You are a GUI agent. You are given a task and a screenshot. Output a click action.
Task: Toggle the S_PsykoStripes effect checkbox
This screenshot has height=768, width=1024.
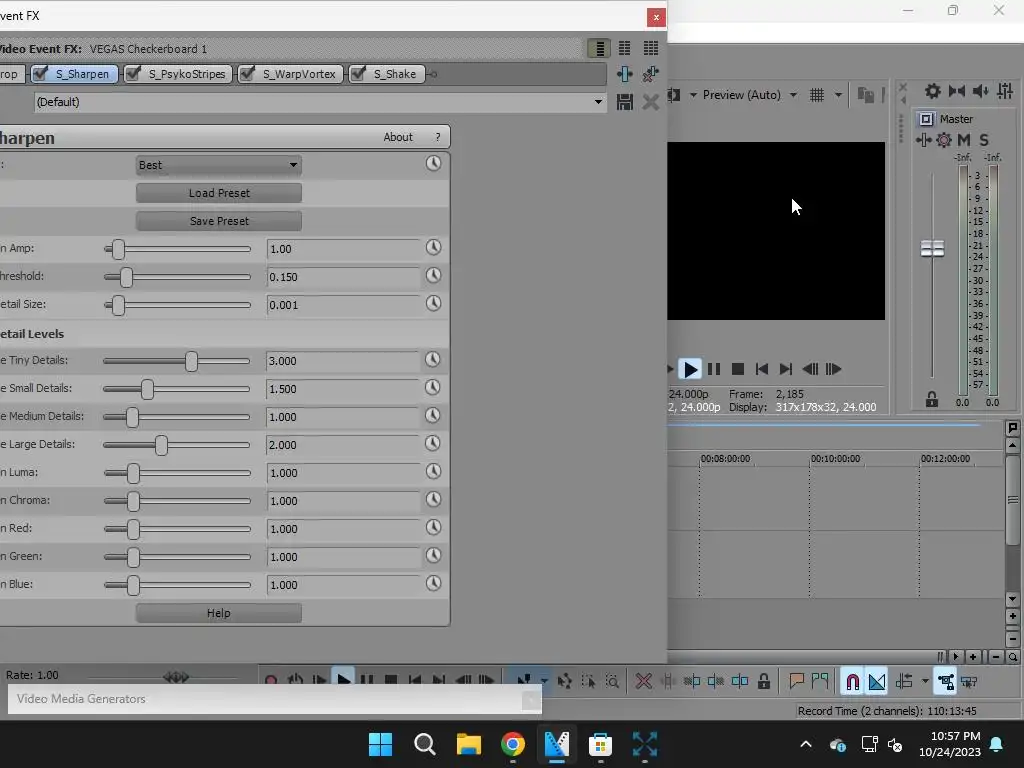133,73
